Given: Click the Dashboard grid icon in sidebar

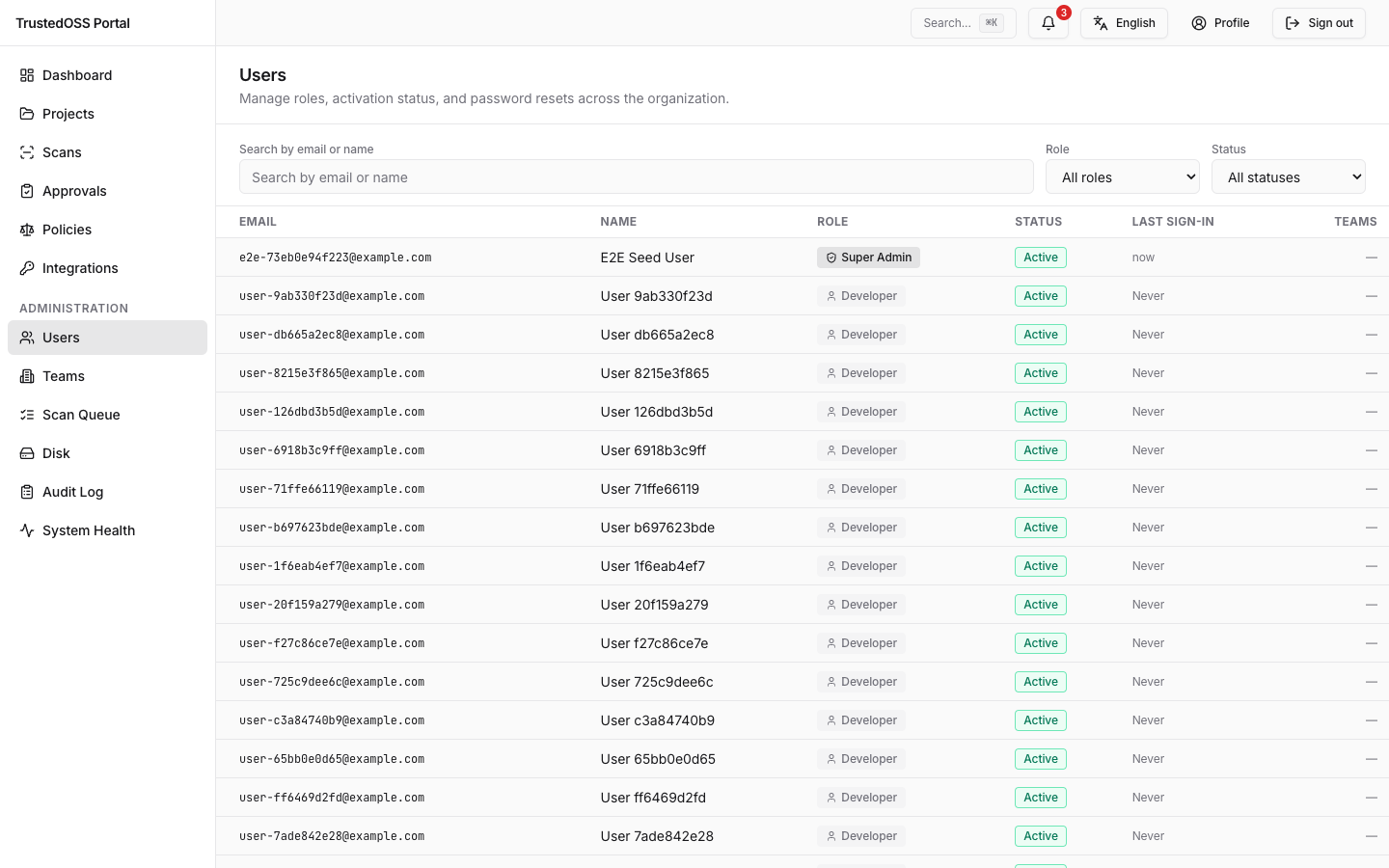Looking at the screenshot, I should pyautogui.click(x=27, y=75).
